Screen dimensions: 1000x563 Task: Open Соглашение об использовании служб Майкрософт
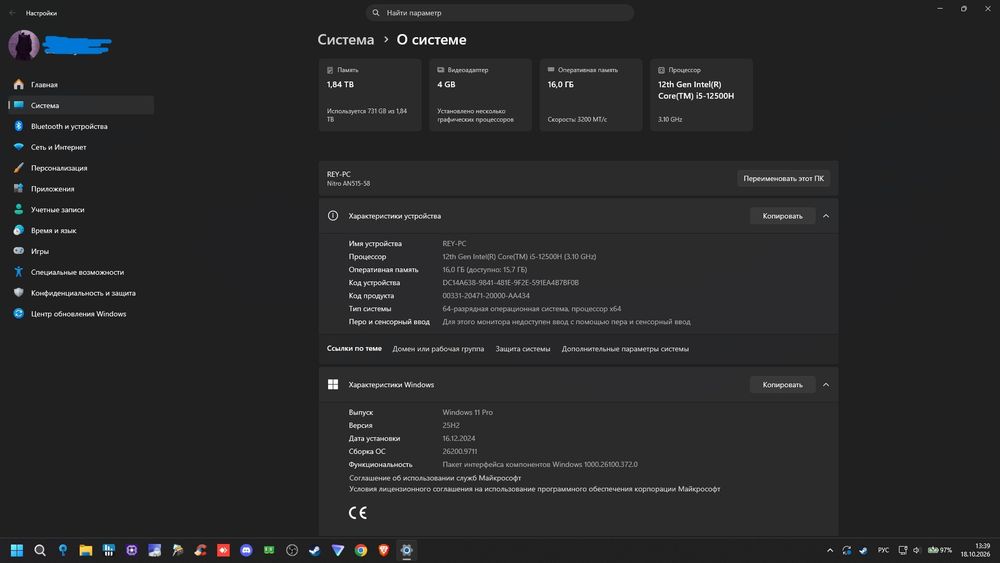[435, 478]
